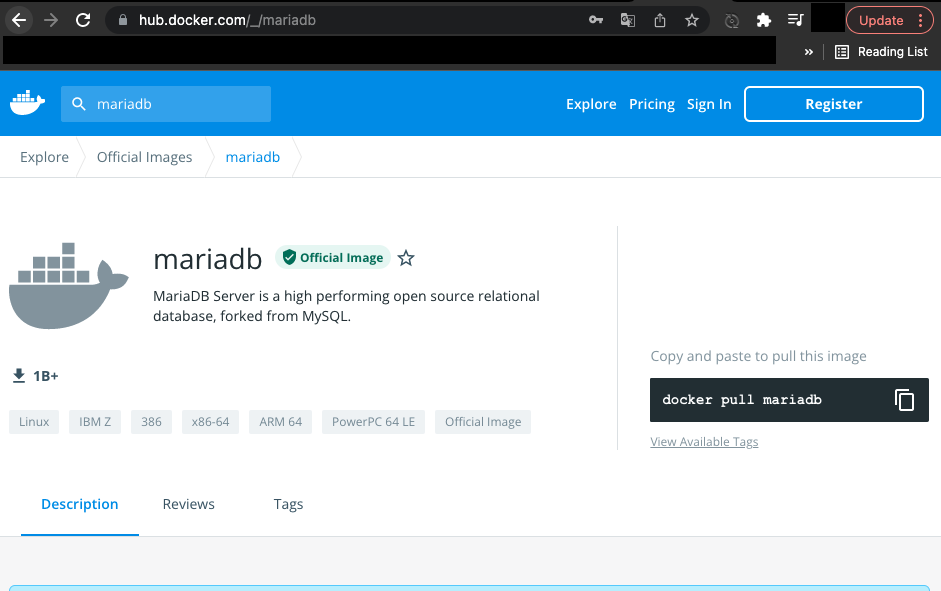
Task: Star the mariadb repository
Action: (406, 258)
